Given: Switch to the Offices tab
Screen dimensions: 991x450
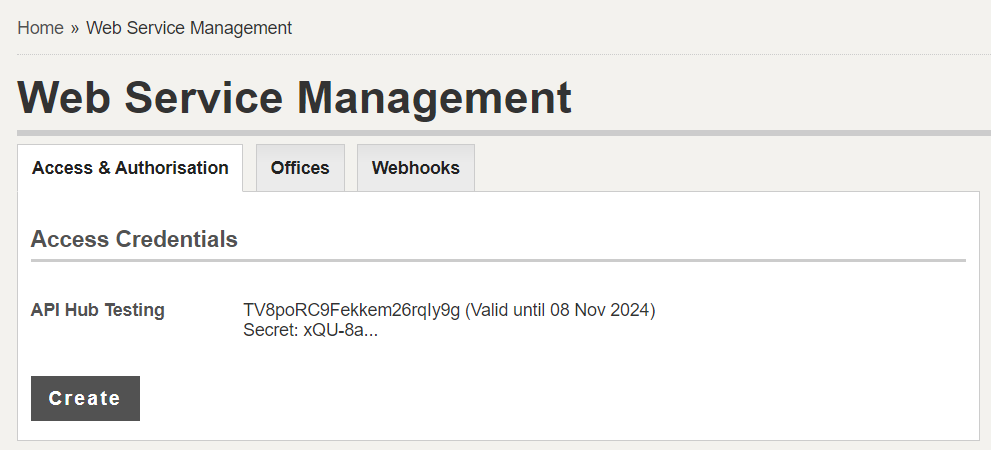Looking at the screenshot, I should click(300, 168).
